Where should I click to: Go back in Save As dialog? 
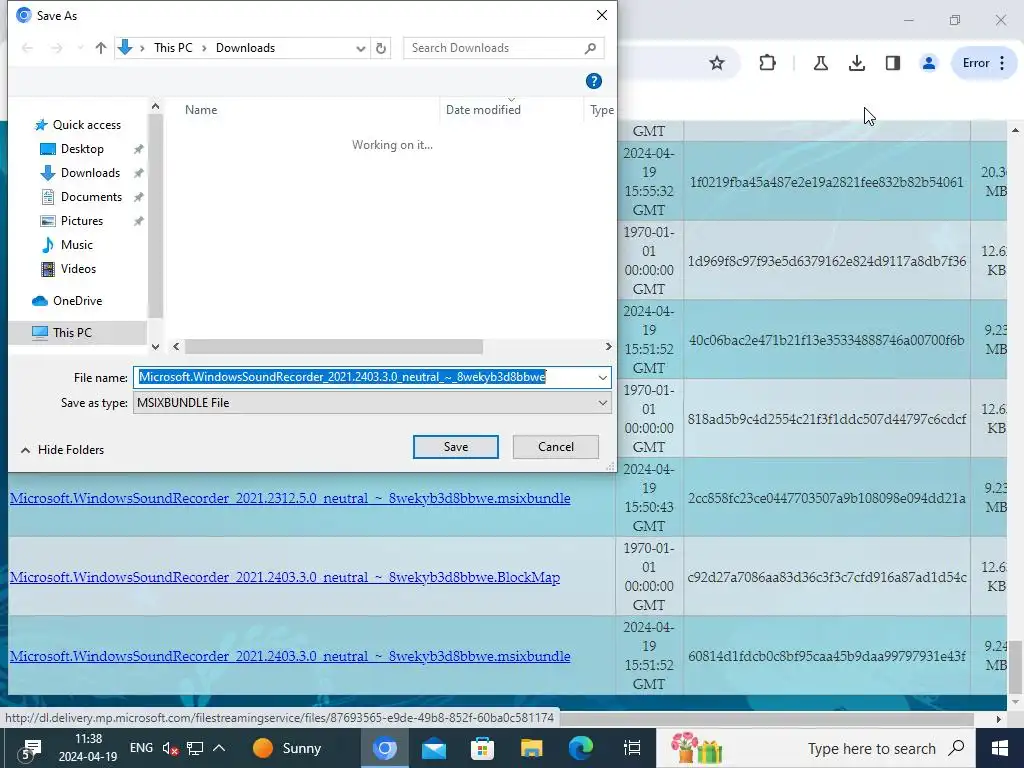[27, 48]
